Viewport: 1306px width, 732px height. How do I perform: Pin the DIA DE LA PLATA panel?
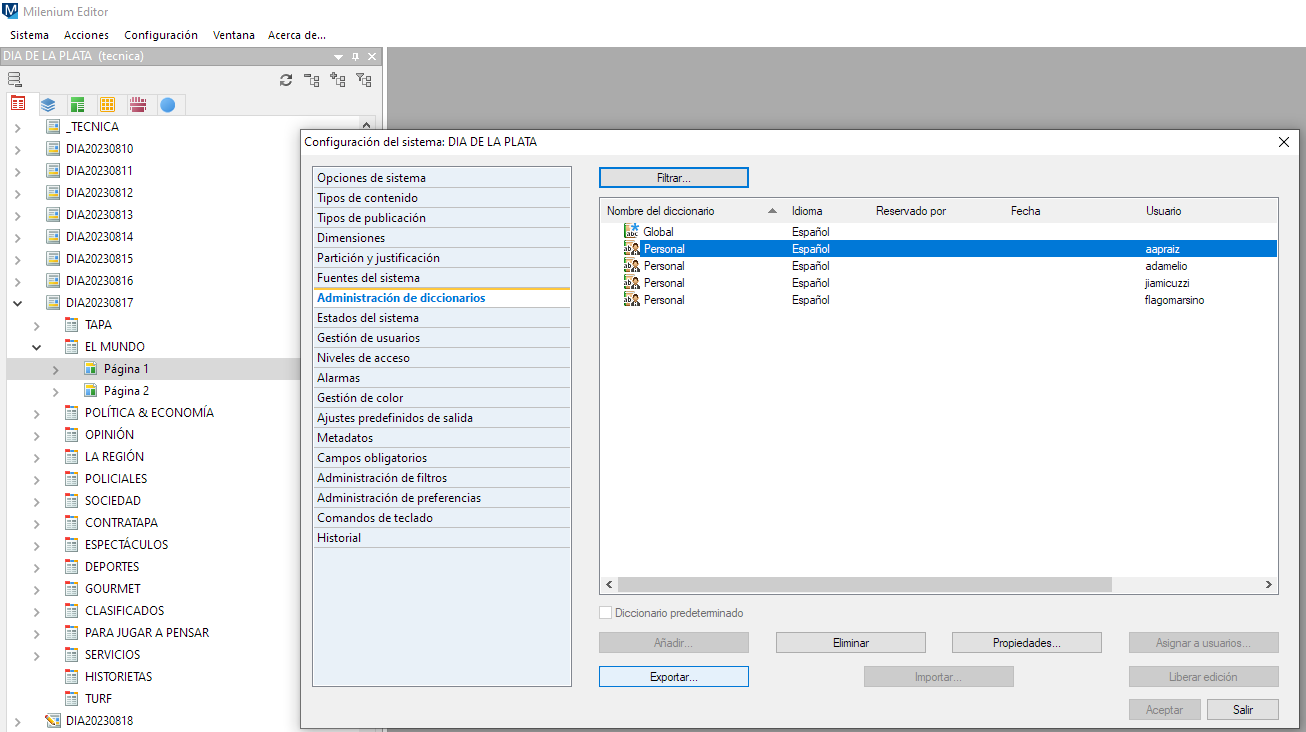355,57
